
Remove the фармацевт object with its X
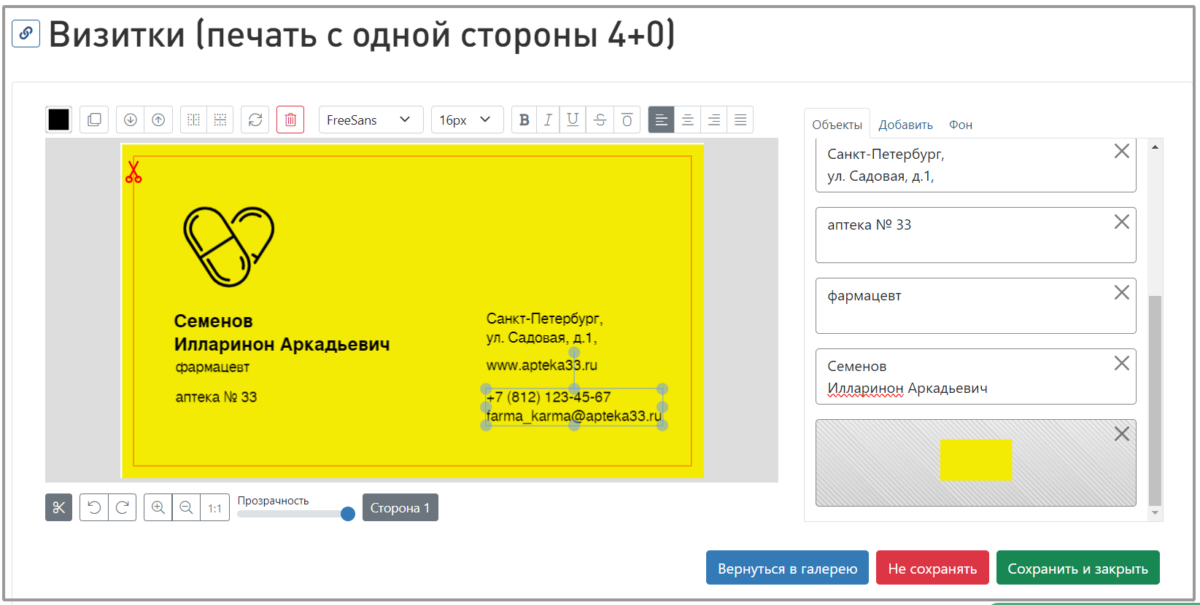pyautogui.click(x=1122, y=293)
